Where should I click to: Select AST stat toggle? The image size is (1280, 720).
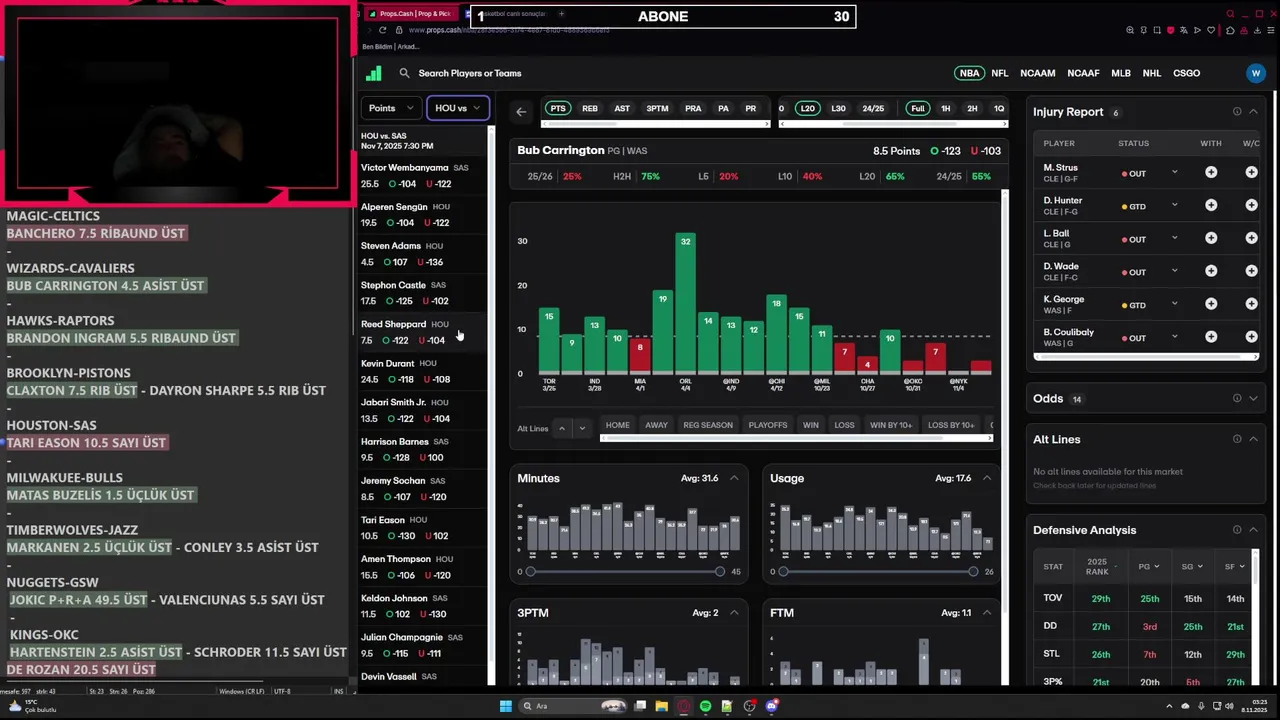coord(622,108)
